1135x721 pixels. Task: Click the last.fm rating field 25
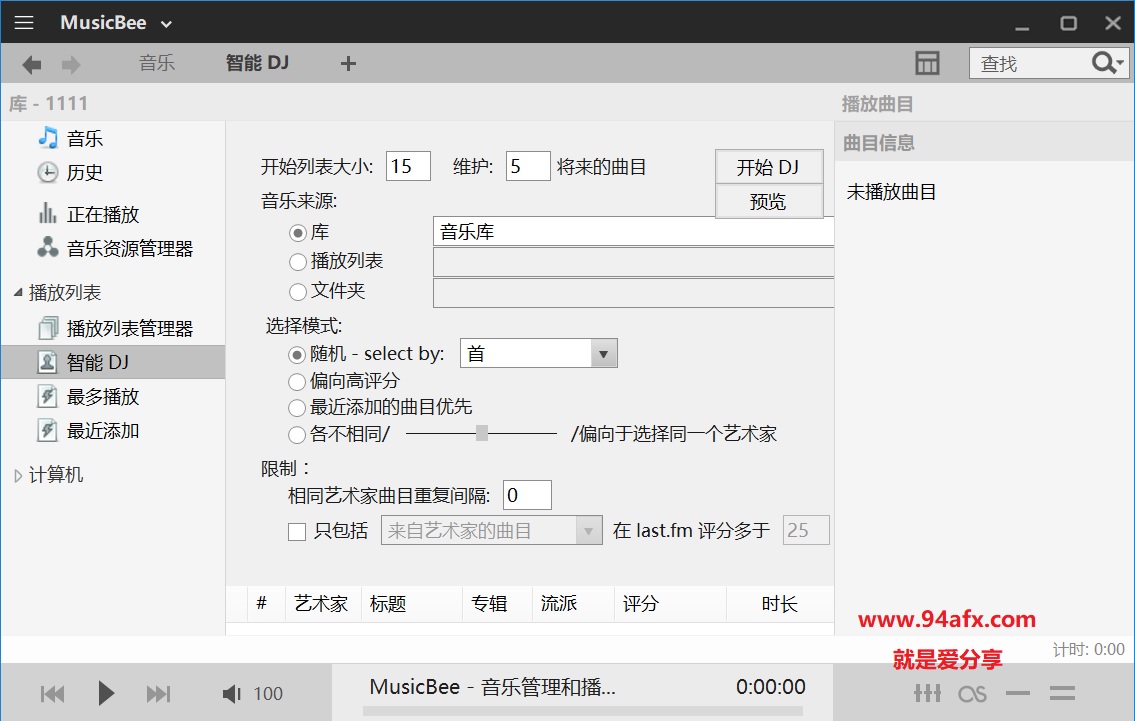point(806,531)
